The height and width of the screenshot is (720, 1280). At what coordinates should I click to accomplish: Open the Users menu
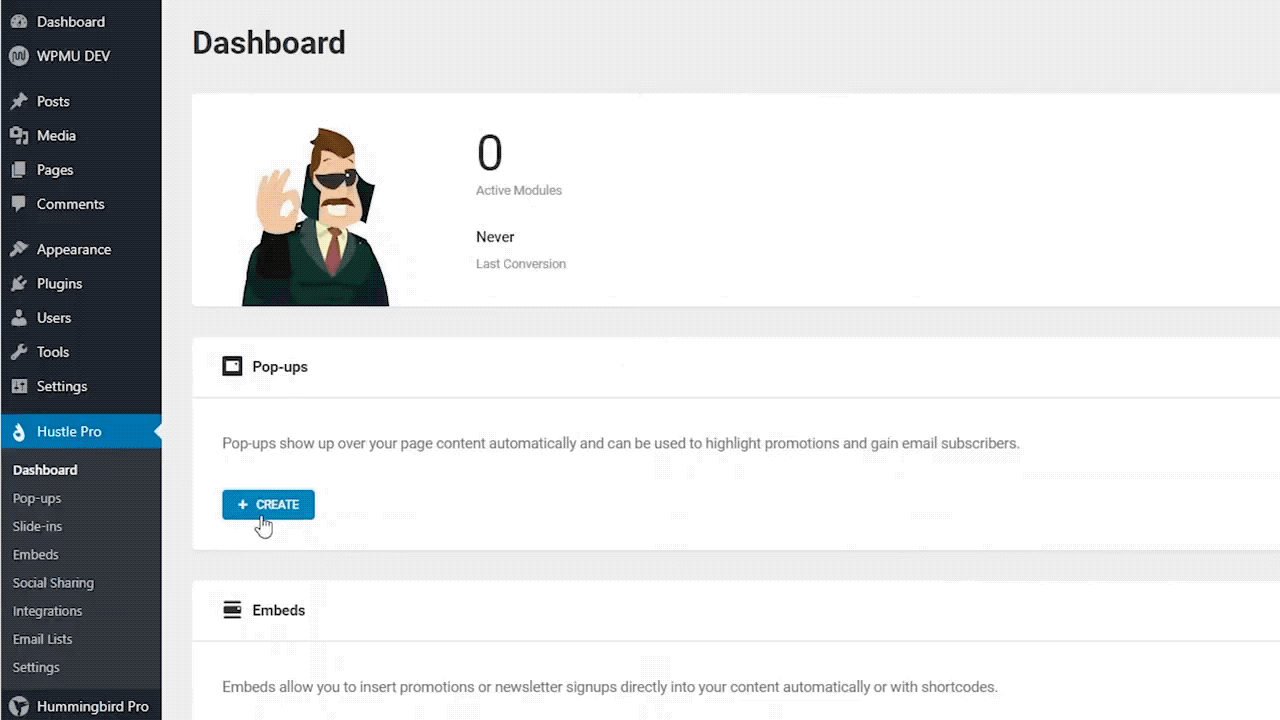(80, 318)
